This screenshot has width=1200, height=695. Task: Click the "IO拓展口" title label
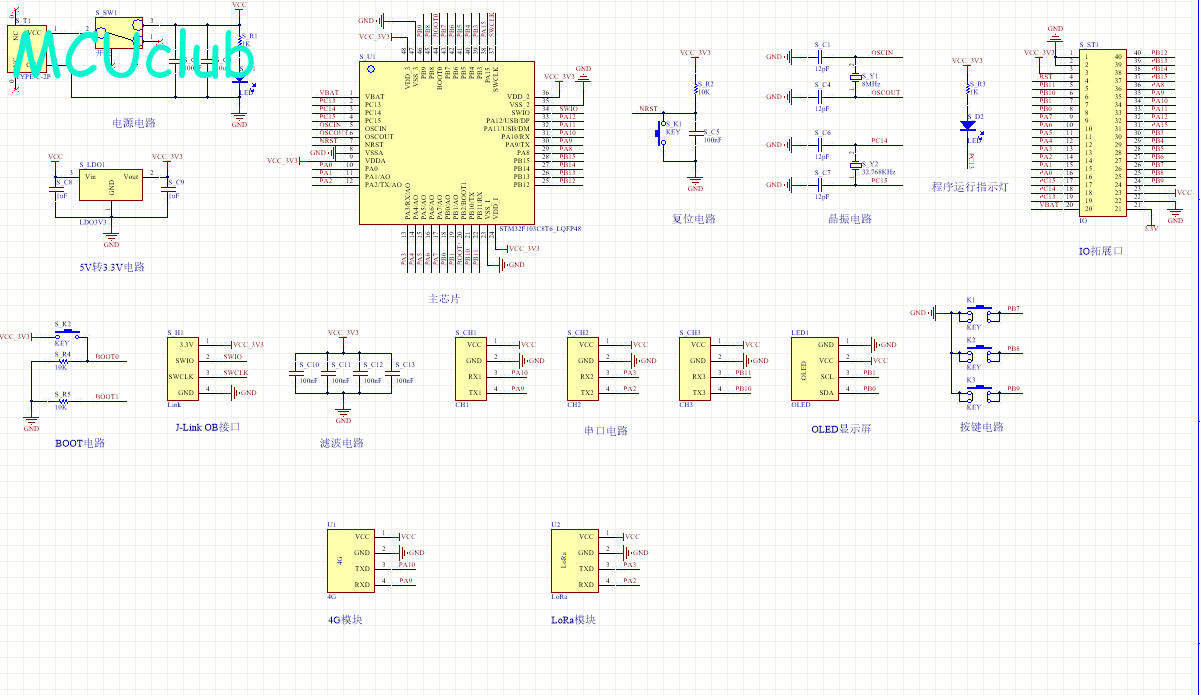tap(1101, 251)
